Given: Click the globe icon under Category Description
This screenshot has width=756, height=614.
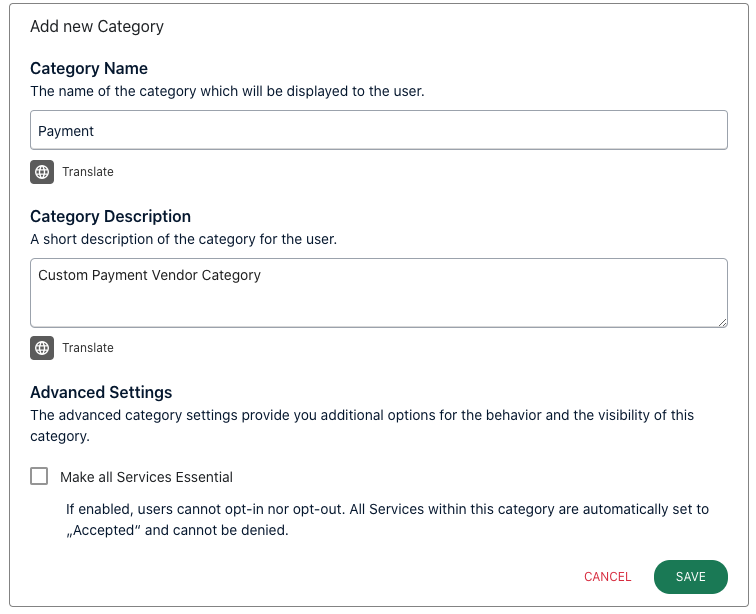Looking at the screenshot, I should point(42,348).
